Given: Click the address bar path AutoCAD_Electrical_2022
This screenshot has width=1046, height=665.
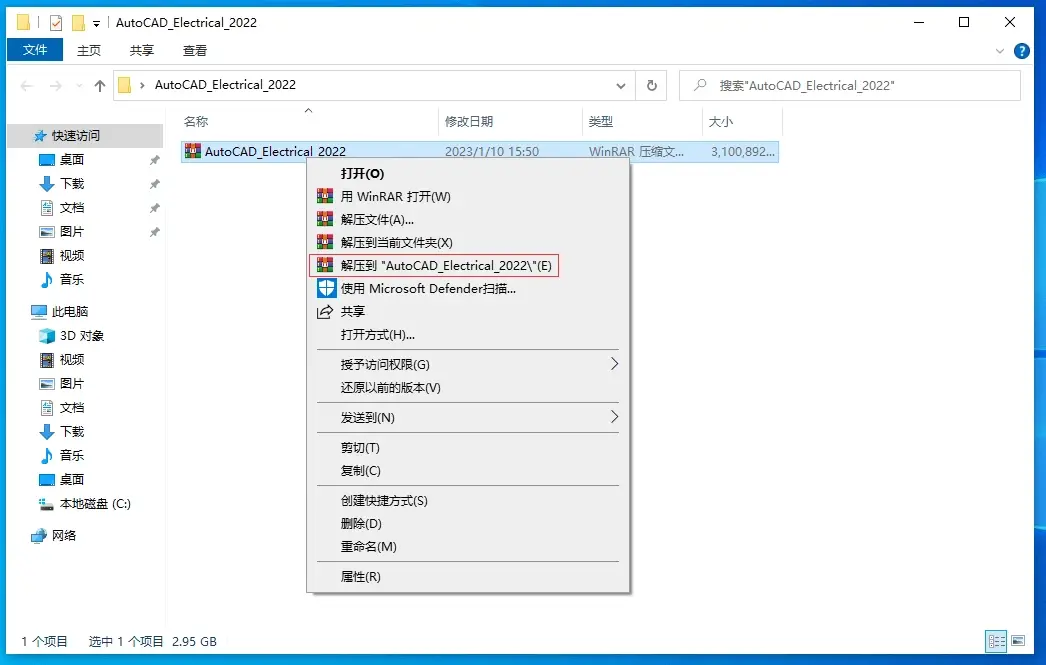Looking at the screenshot, I should coord(225,85).
